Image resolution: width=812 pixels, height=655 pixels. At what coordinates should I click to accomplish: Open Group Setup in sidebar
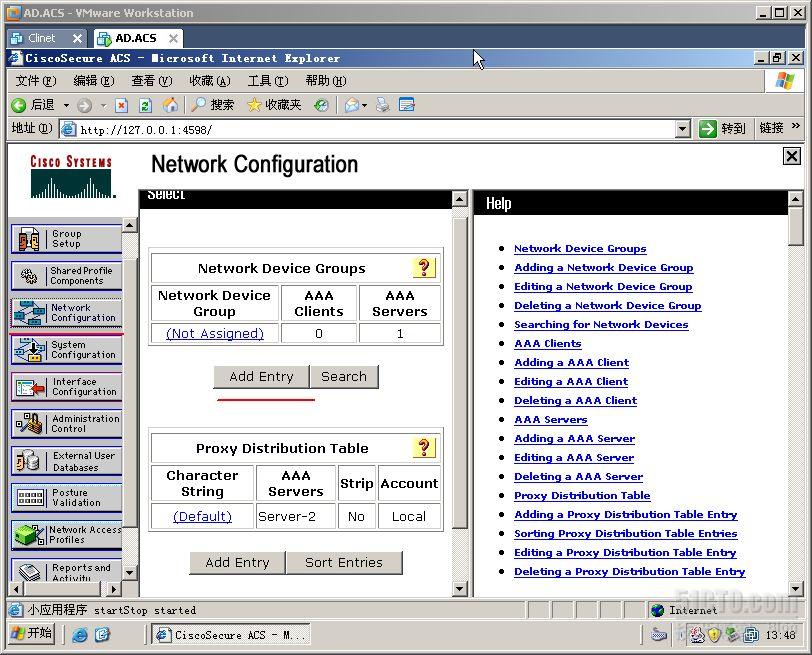click(x=66, y=239)
